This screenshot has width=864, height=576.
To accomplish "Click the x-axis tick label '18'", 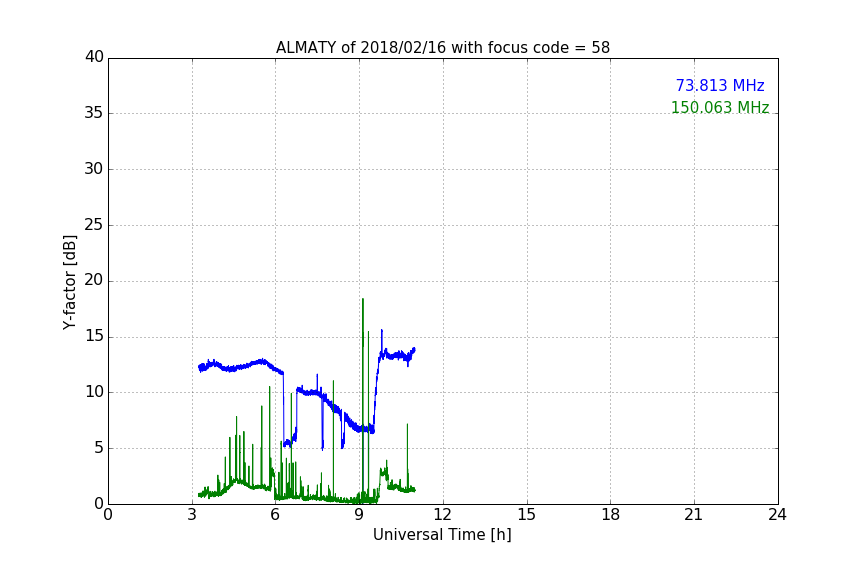I will (x=611, y=515).
